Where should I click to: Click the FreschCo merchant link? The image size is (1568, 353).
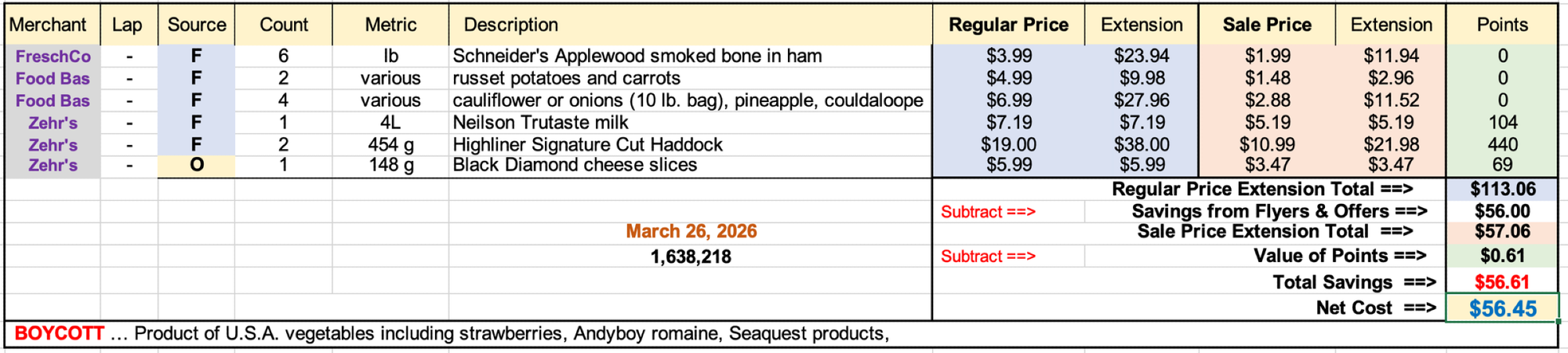click(x=53, y=56)
